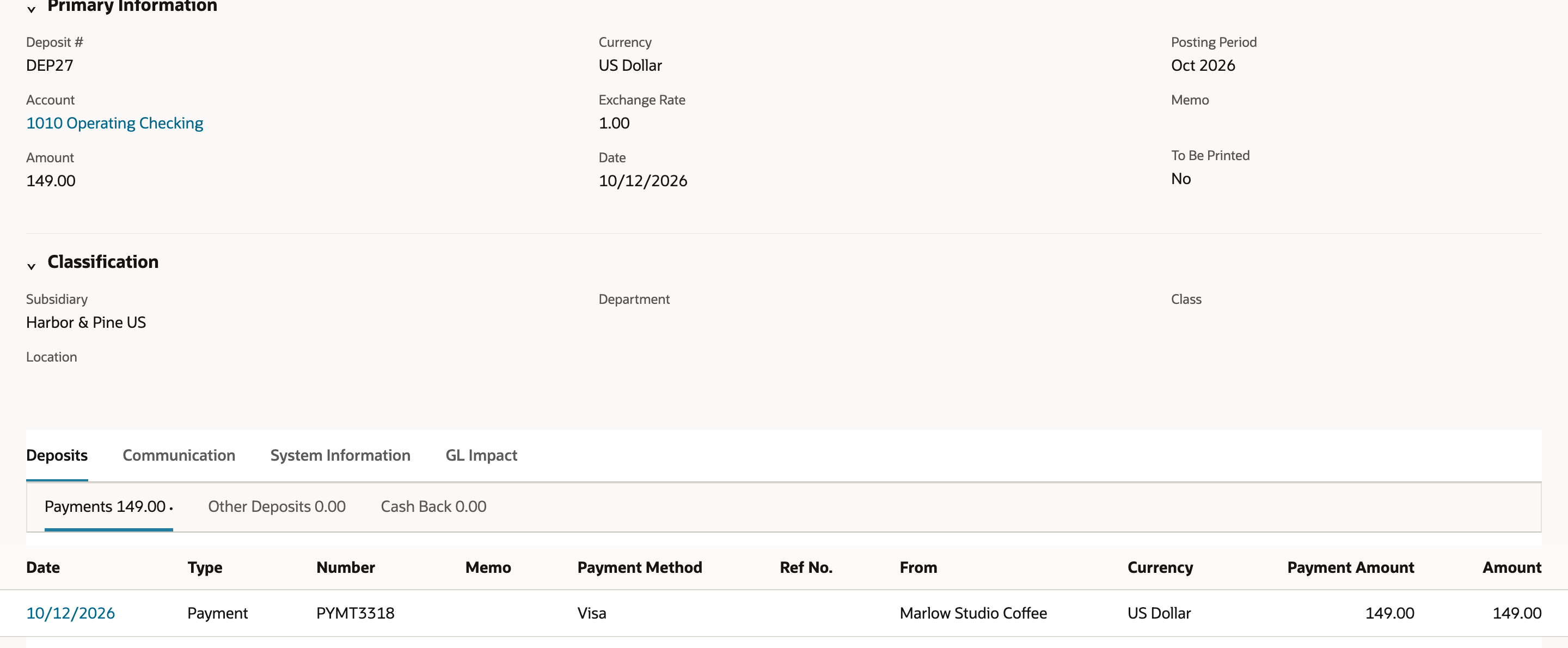Click the Number column header
This screenshot has height=648, width=1568.
point(346,567)
